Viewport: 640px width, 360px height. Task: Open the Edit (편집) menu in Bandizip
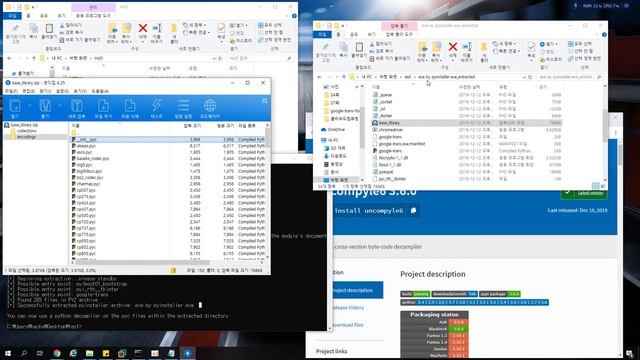(x=28, y=91)
